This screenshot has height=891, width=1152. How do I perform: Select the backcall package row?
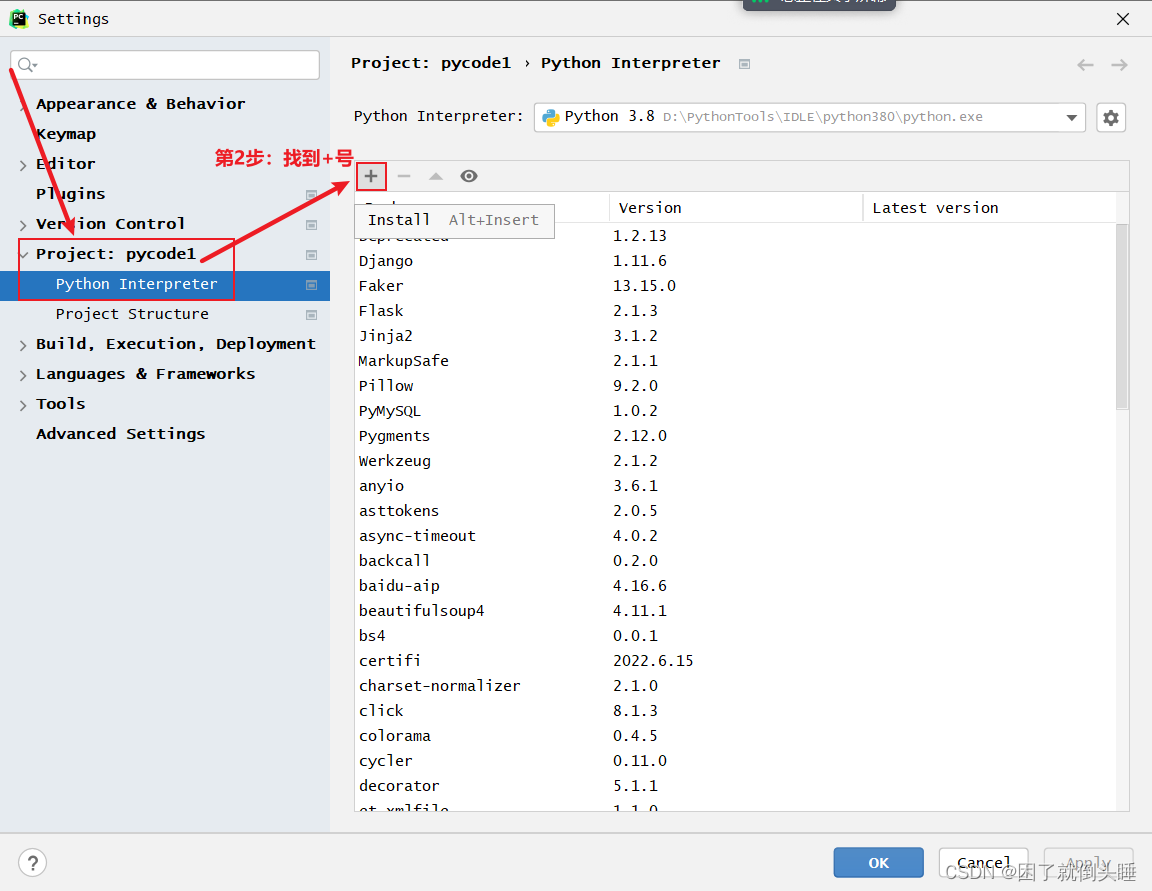[735, 560]
